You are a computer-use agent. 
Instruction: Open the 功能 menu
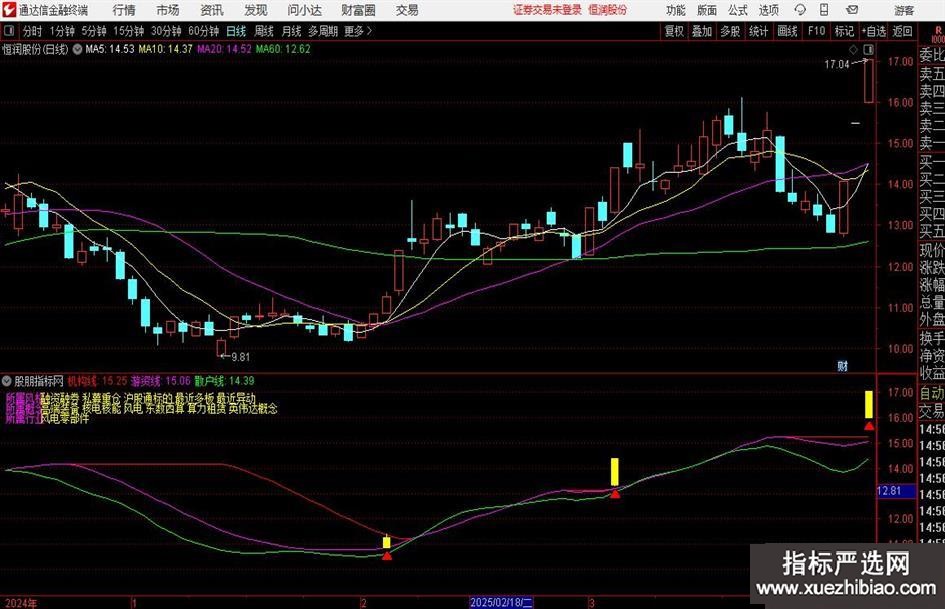click(676, 10)
